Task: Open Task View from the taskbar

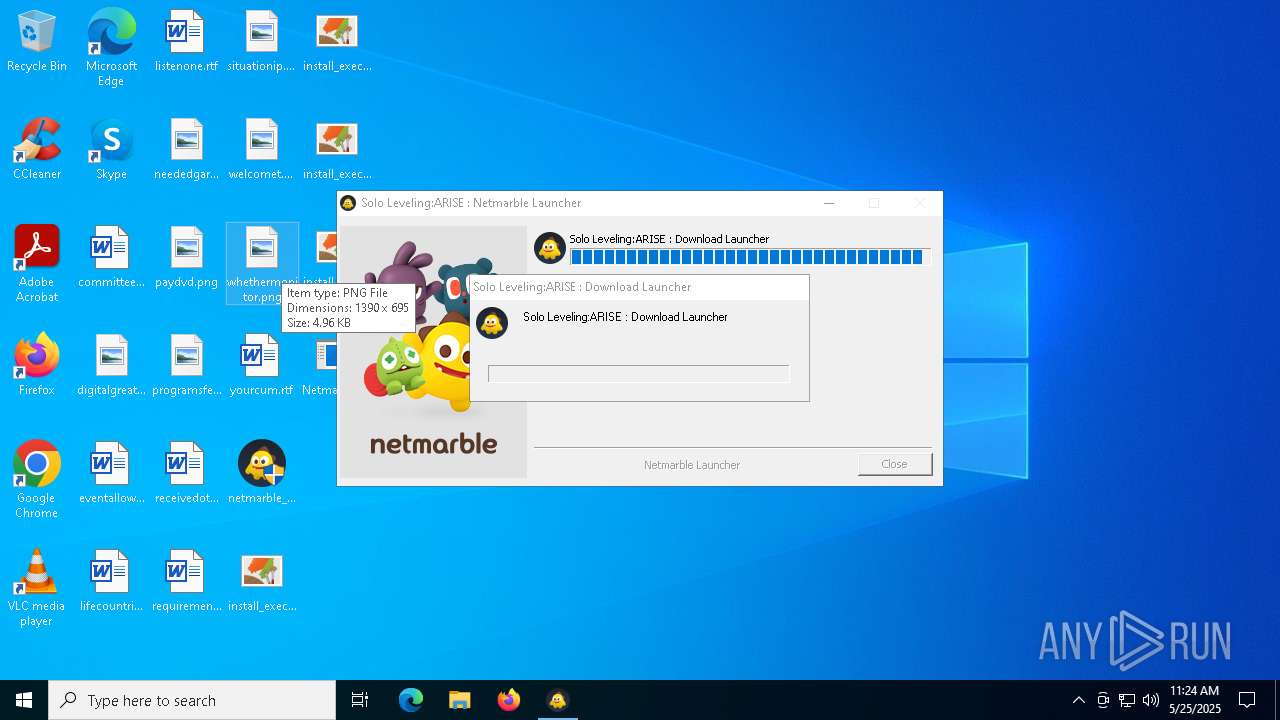Action: click(360, 700)
